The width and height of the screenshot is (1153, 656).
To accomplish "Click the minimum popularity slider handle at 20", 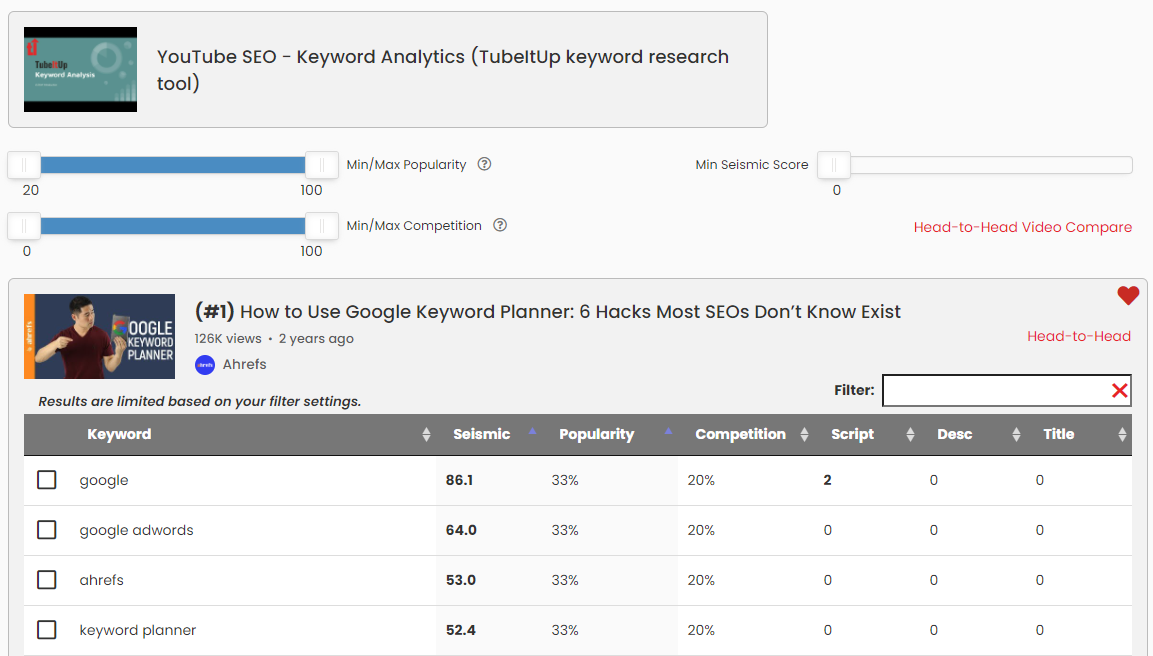I will point(24,165).
